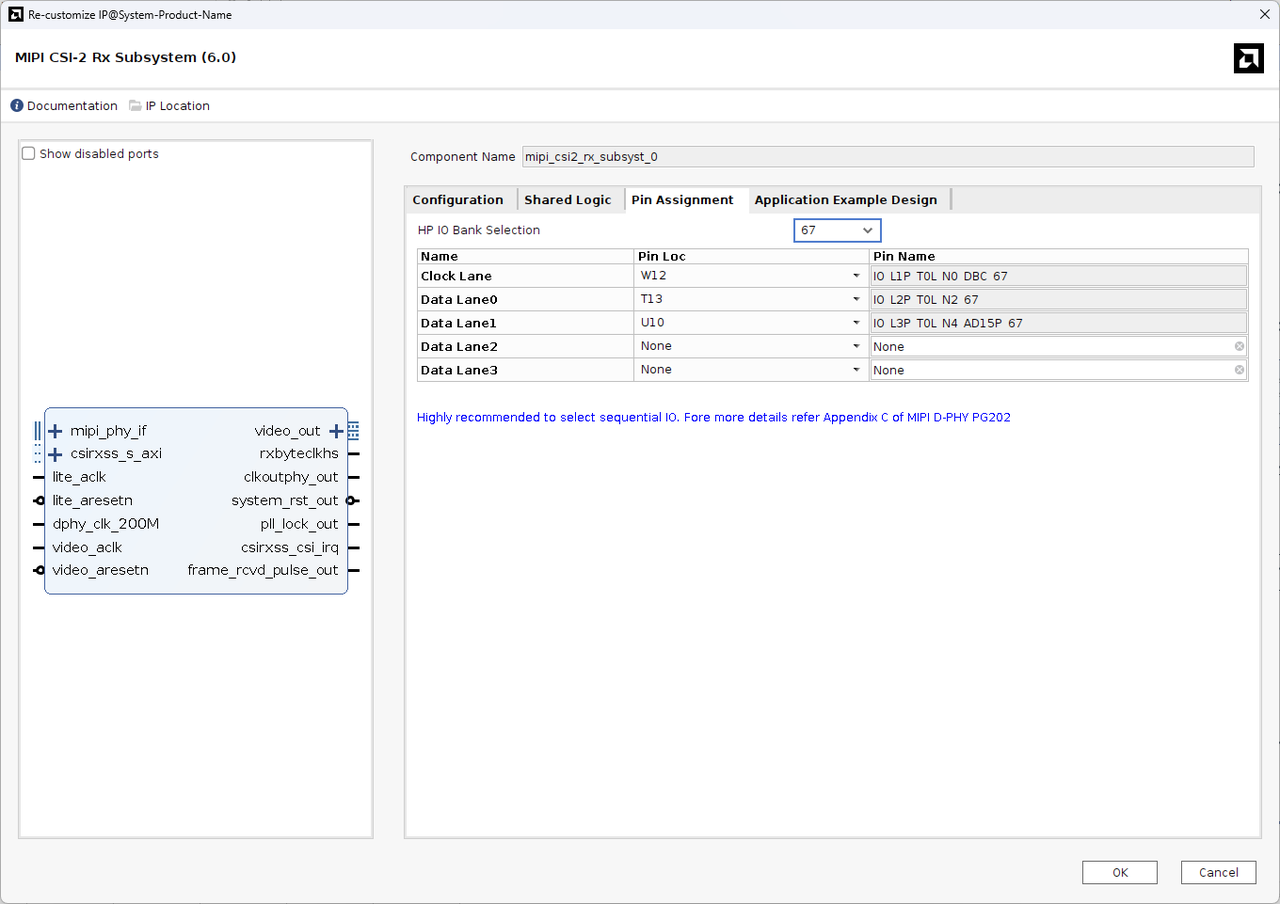
Task: Clear the Data Lane2 pin name field
Action: (1239, 346)
